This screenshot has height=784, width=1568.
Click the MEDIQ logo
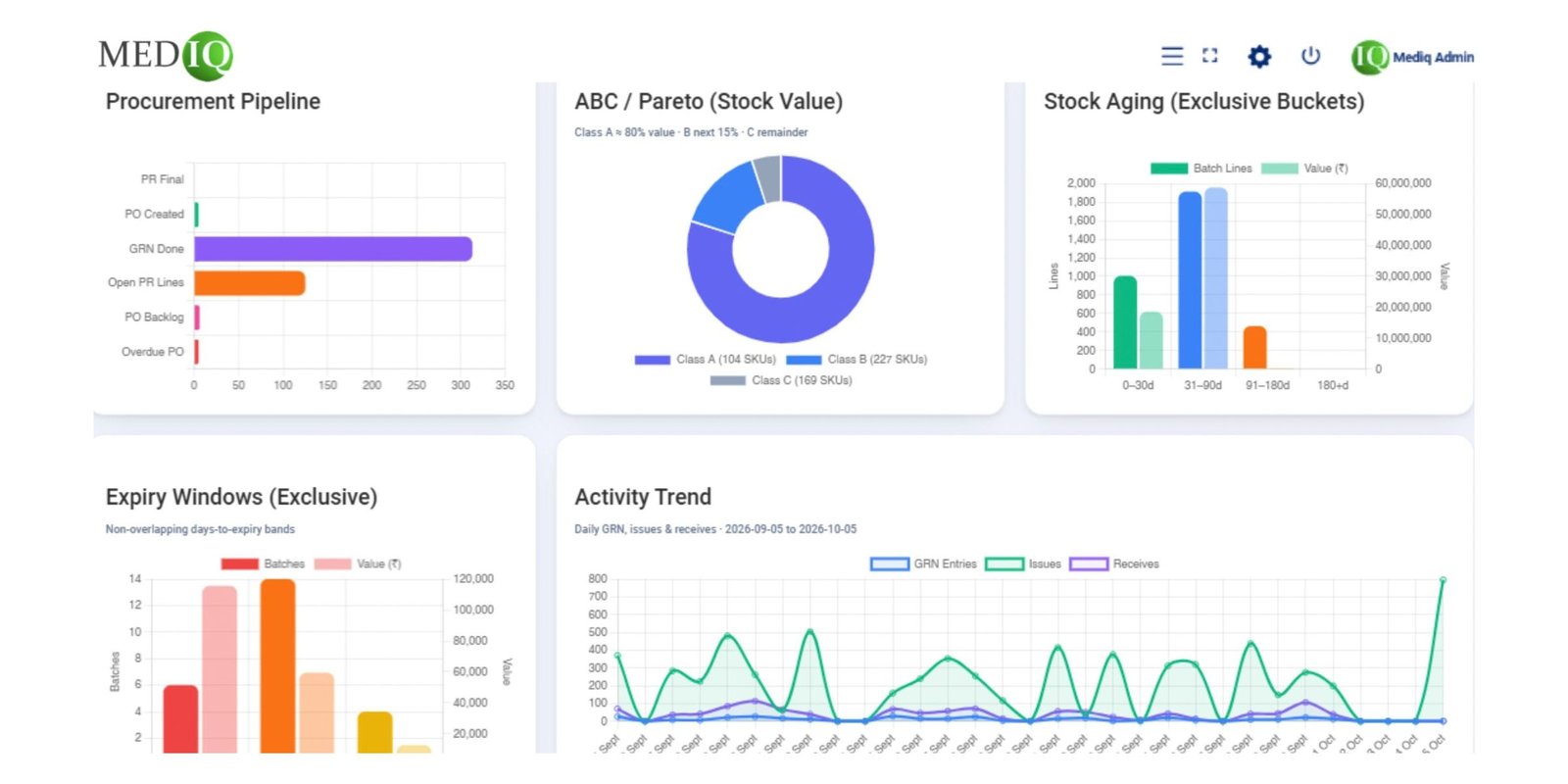[166, 55]
